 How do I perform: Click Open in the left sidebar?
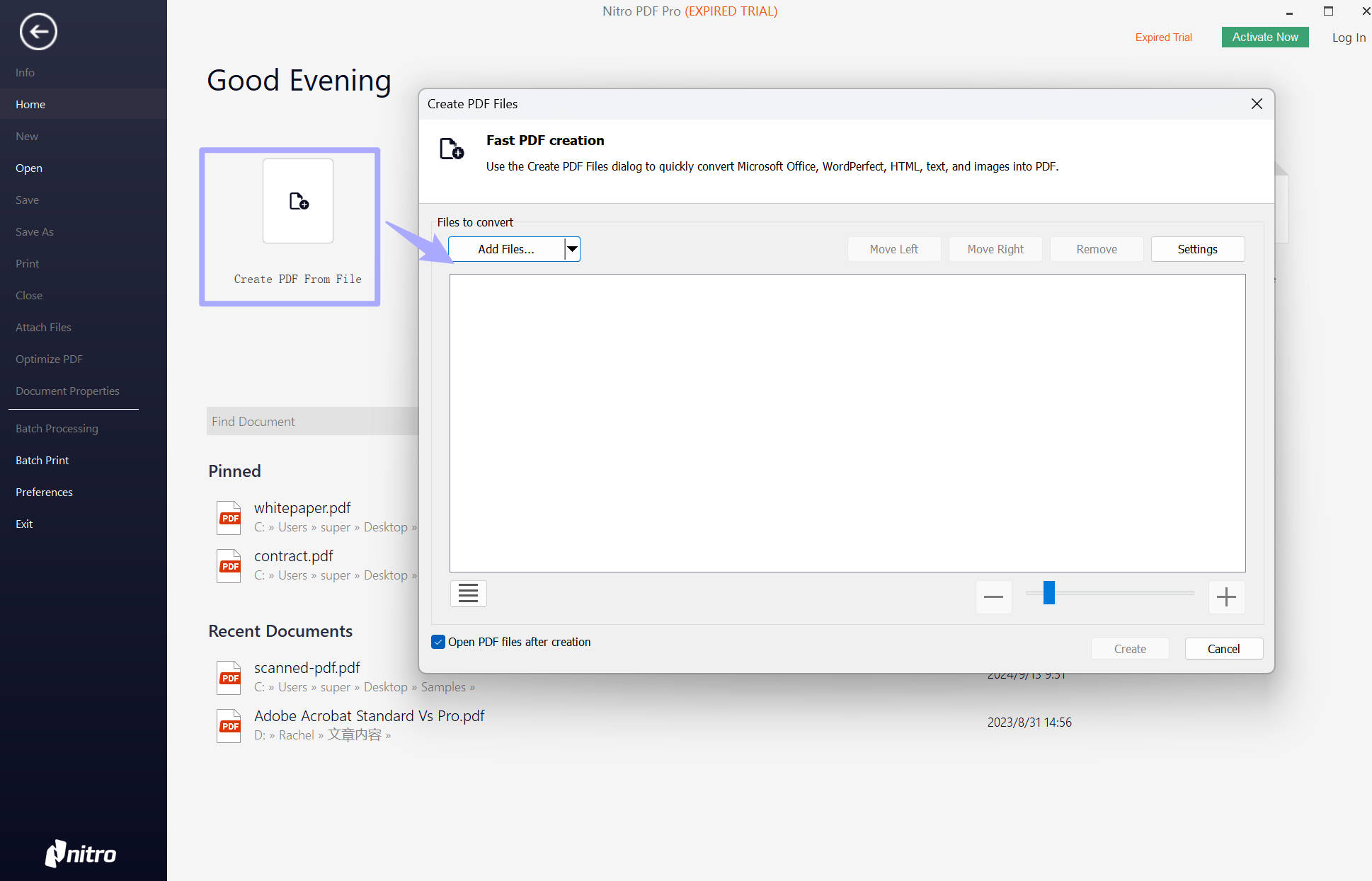click(x=29, y=168)
